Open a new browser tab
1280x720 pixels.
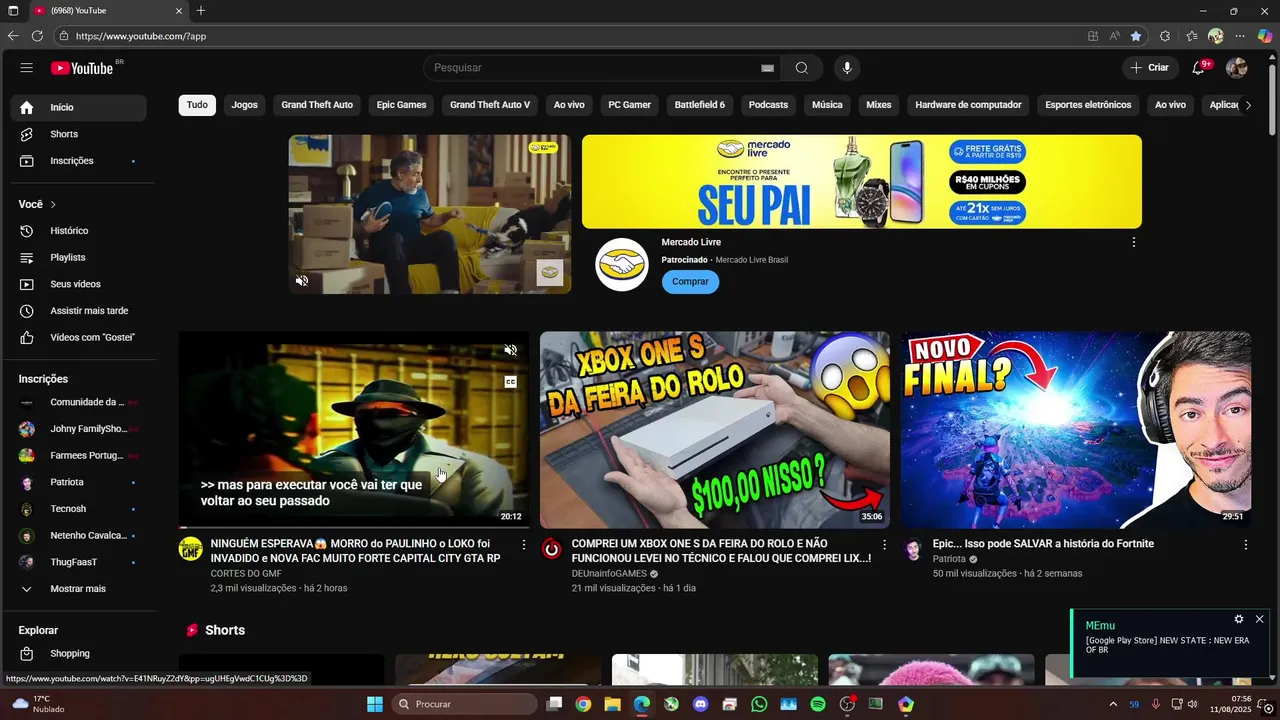point(201,11)
